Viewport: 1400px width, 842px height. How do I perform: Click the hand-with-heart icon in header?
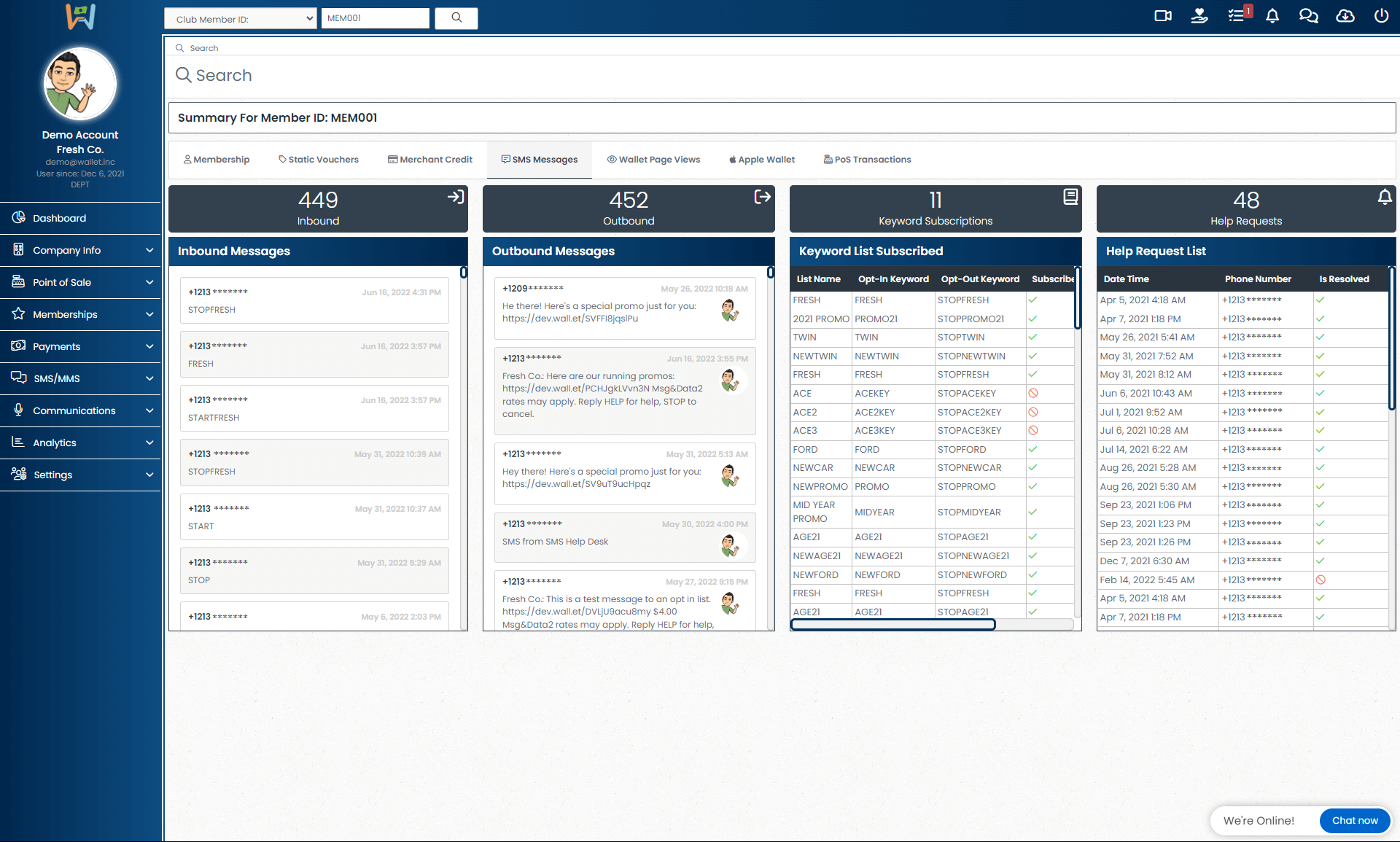1199,16
